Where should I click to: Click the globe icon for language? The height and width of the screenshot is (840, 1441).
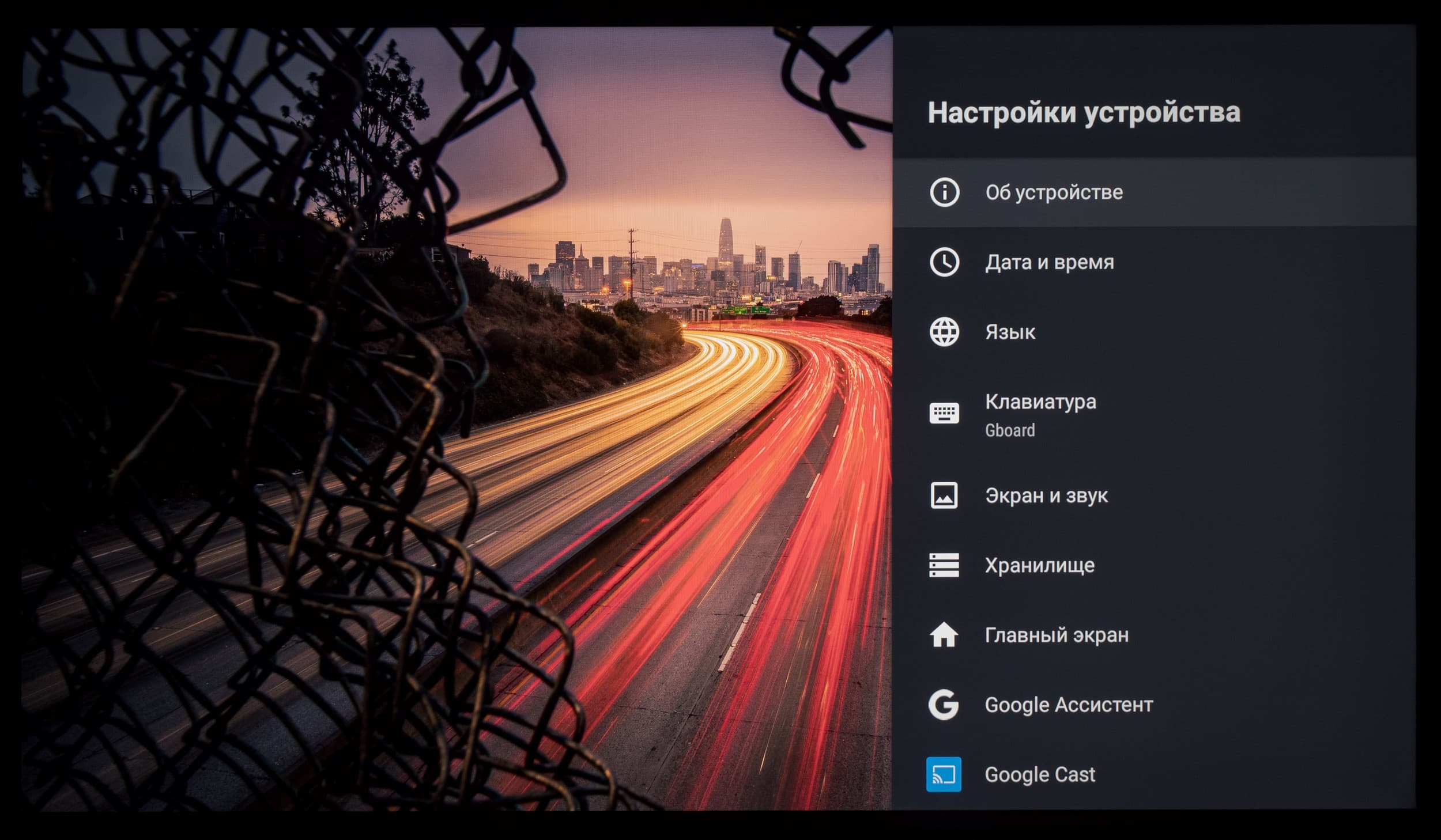tap(944, 332)
